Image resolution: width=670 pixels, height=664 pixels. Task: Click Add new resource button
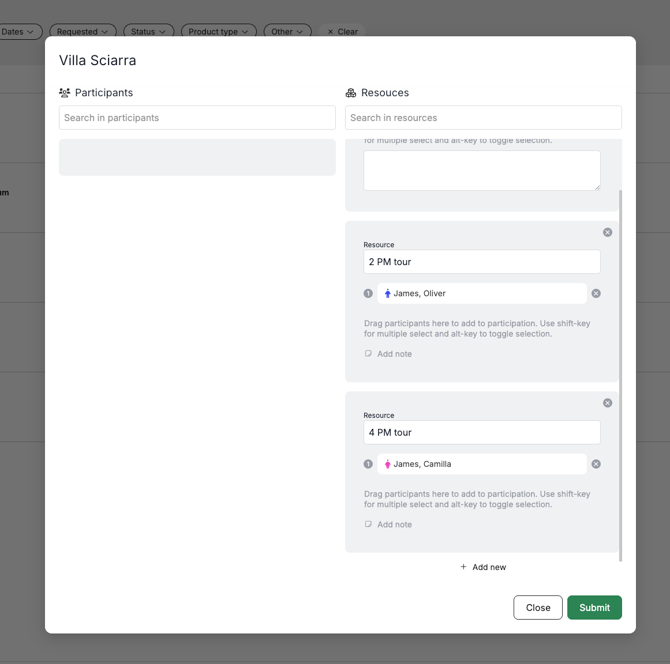483,567
